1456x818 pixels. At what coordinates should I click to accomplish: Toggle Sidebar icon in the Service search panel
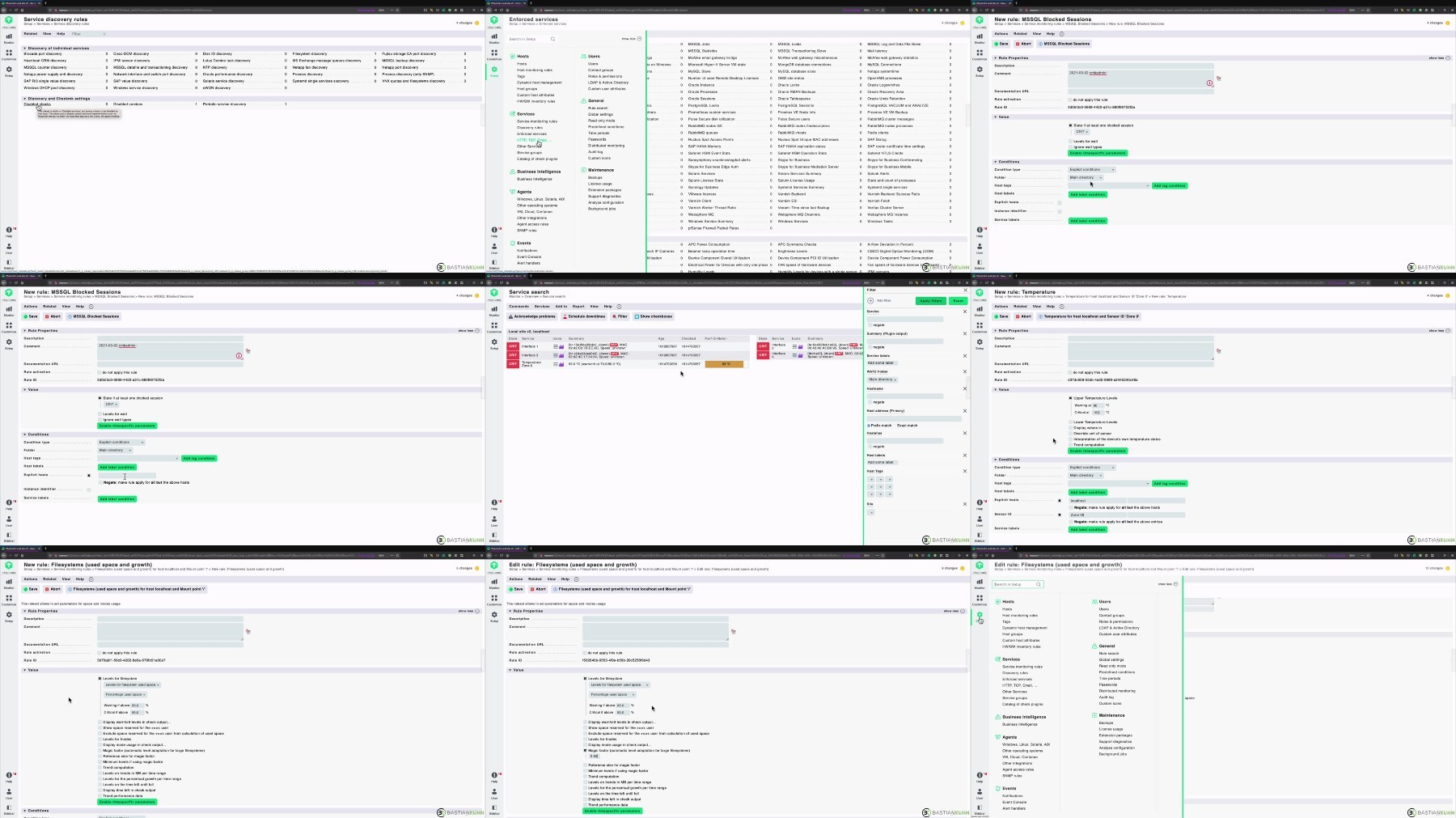(494, 536)
